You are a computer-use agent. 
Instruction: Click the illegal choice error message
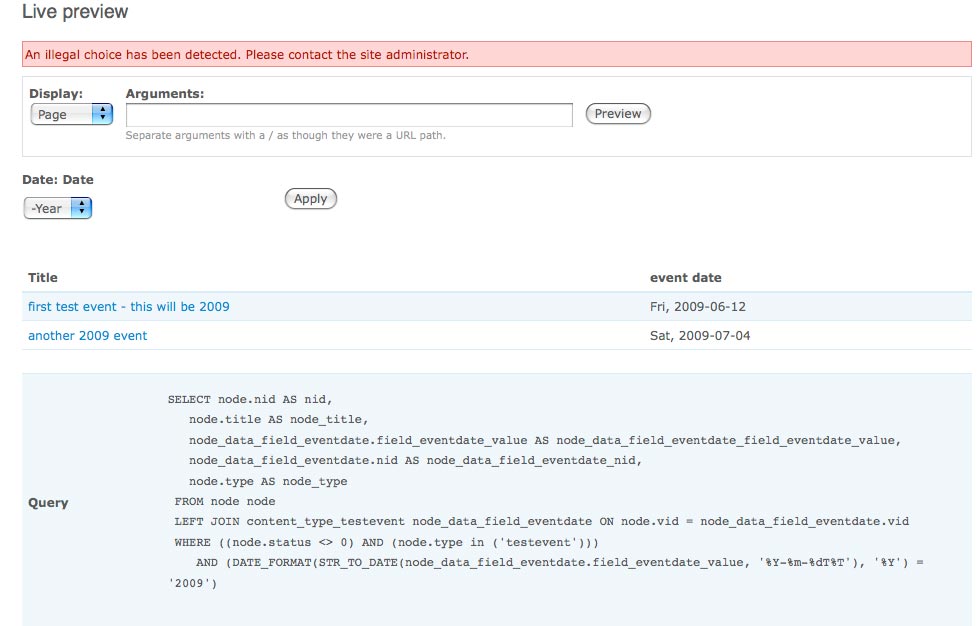pyautogui.click(x=247, y=55)
